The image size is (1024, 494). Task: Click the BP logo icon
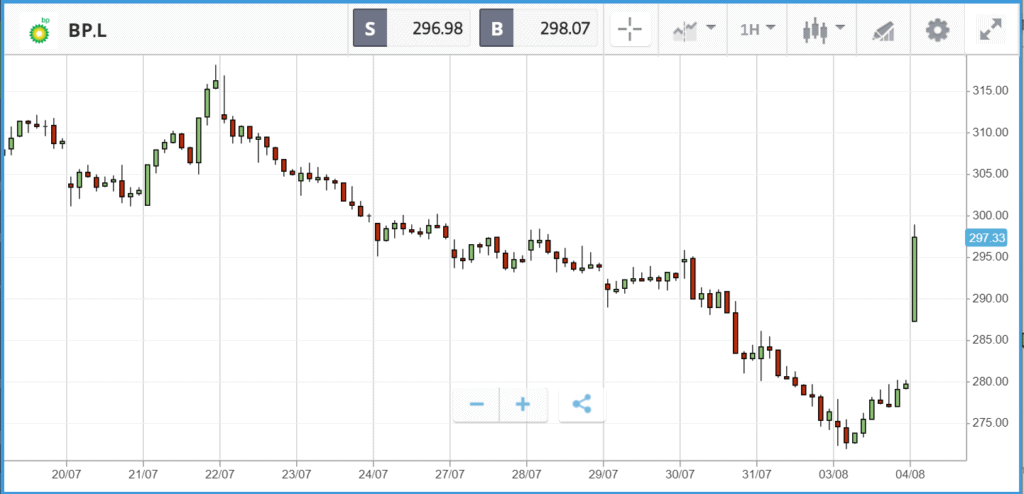coord(39,29)
